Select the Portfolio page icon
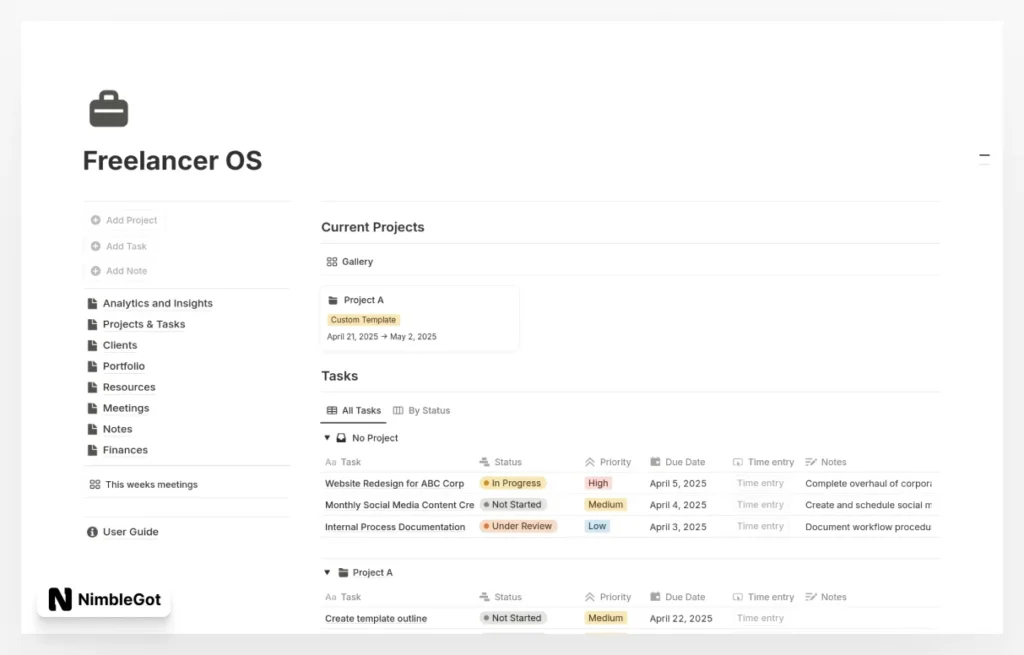Viewport: 1024px width, 655px height. click(92, 366)
